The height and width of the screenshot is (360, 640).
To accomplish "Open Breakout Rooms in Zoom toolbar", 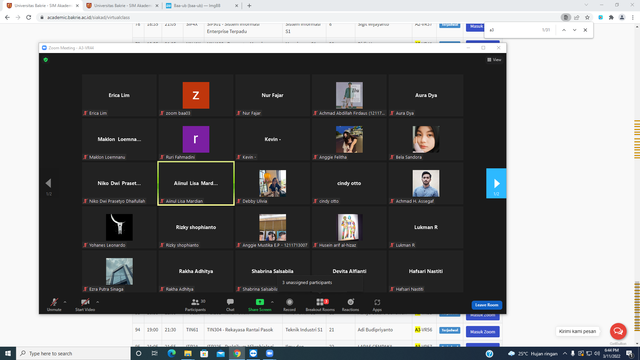I will pos(320,304).
